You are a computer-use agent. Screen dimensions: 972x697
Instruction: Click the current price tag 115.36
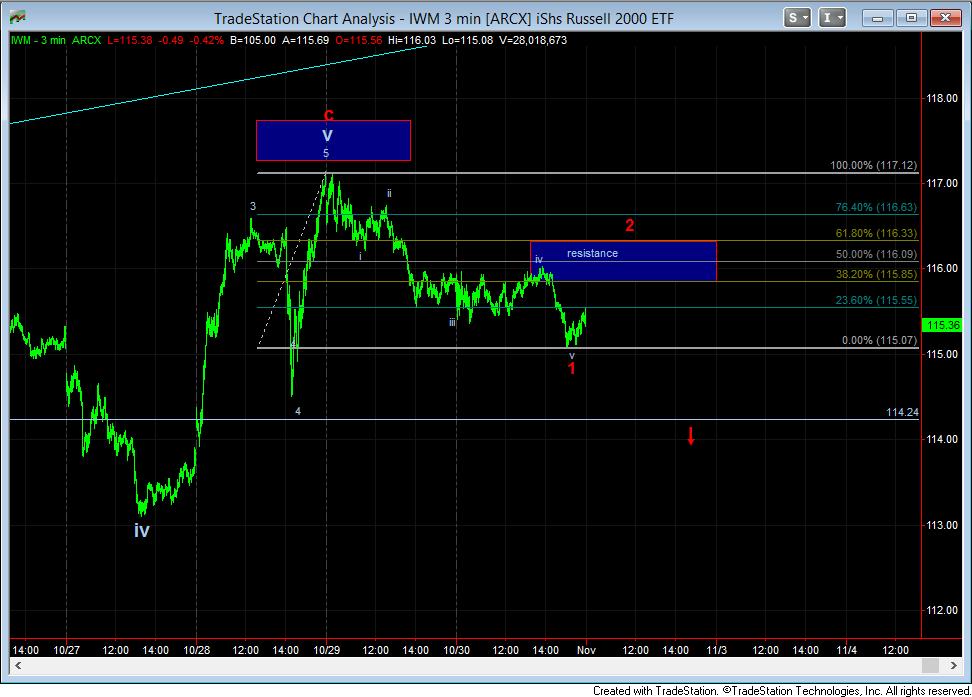click(942, 325)
